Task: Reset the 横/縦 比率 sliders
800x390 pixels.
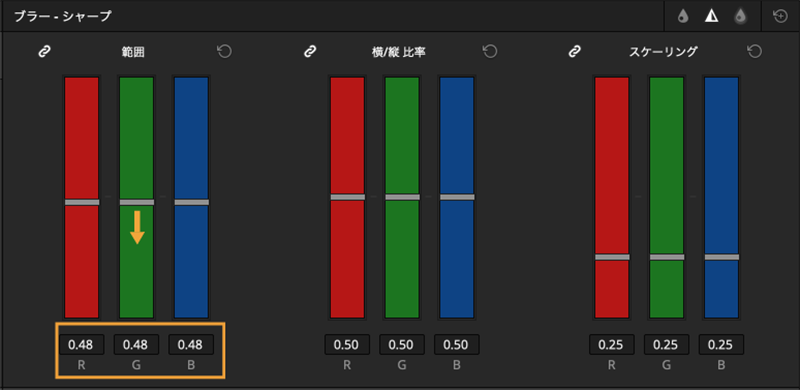Action: click(x=490, y=52)
